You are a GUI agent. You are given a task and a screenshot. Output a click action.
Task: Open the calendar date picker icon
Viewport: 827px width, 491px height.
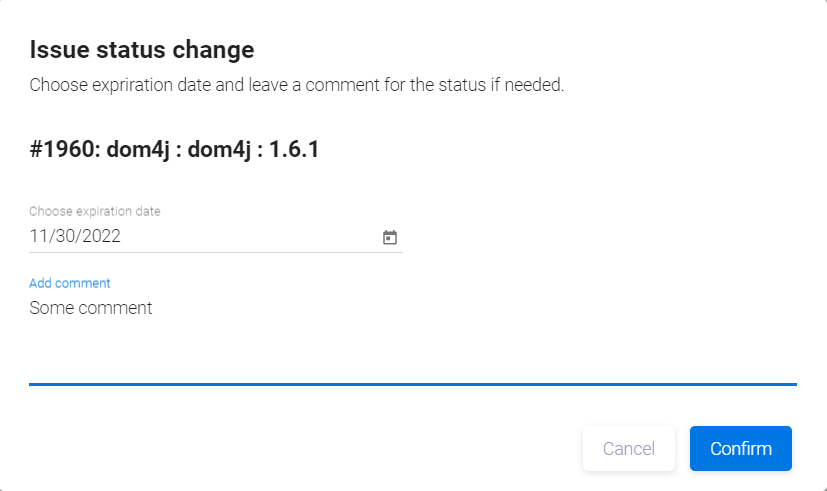tap(390, 237)
